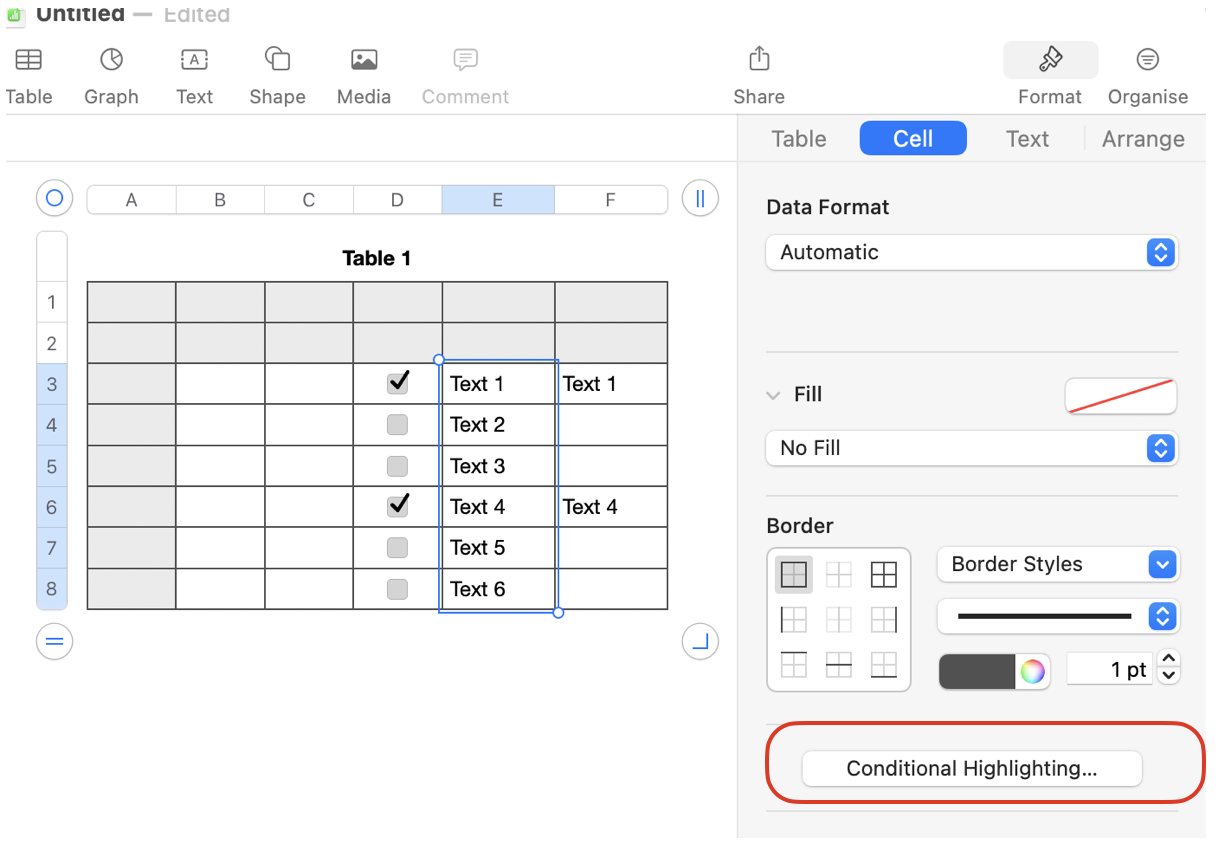Tick the checkbox beside Text 2
The image size is (1228, 848).
point(398,425)
